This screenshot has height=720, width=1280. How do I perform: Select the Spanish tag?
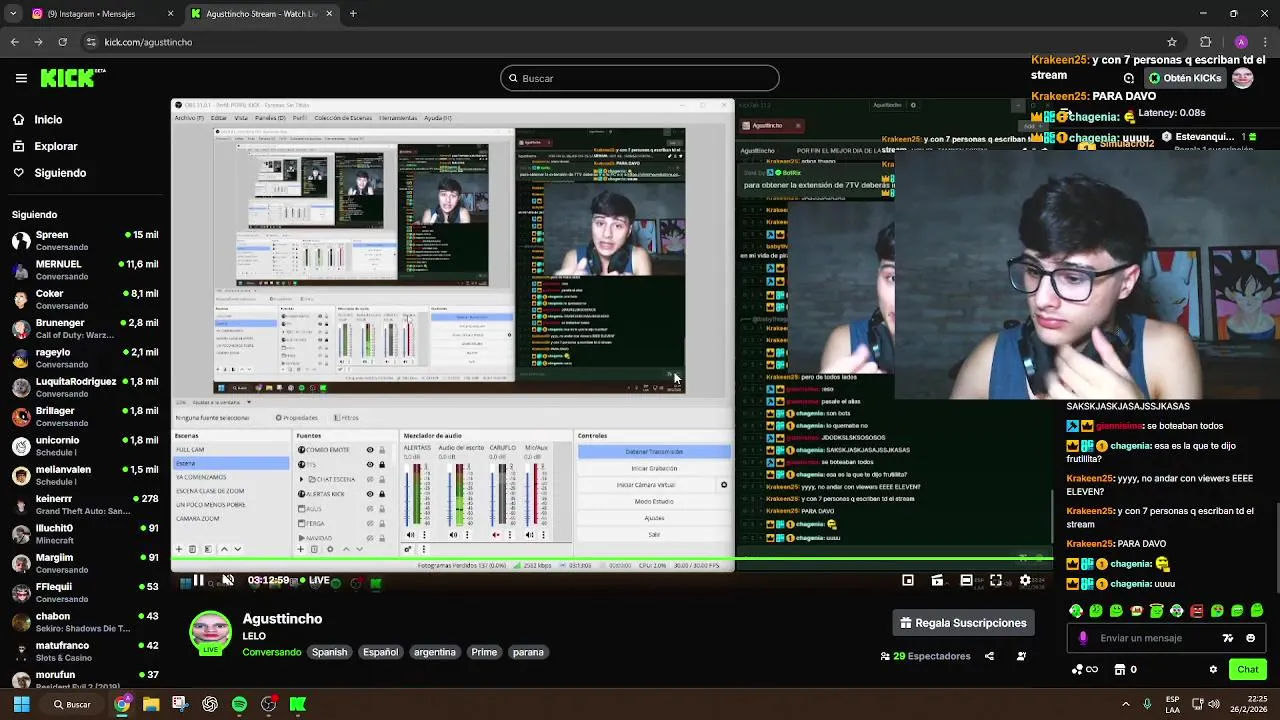[329, 652]
